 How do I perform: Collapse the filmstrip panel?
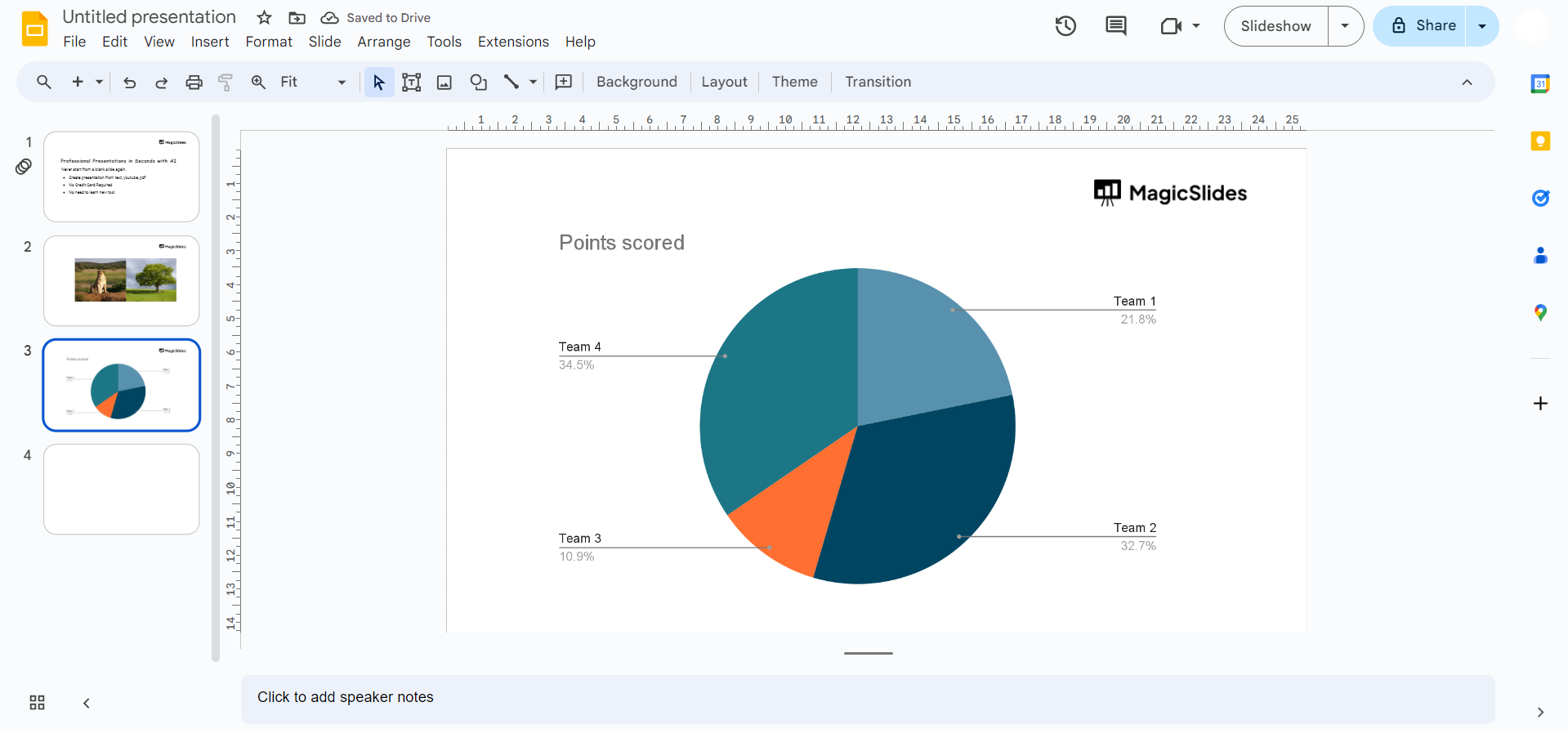[x=87, y=703]
